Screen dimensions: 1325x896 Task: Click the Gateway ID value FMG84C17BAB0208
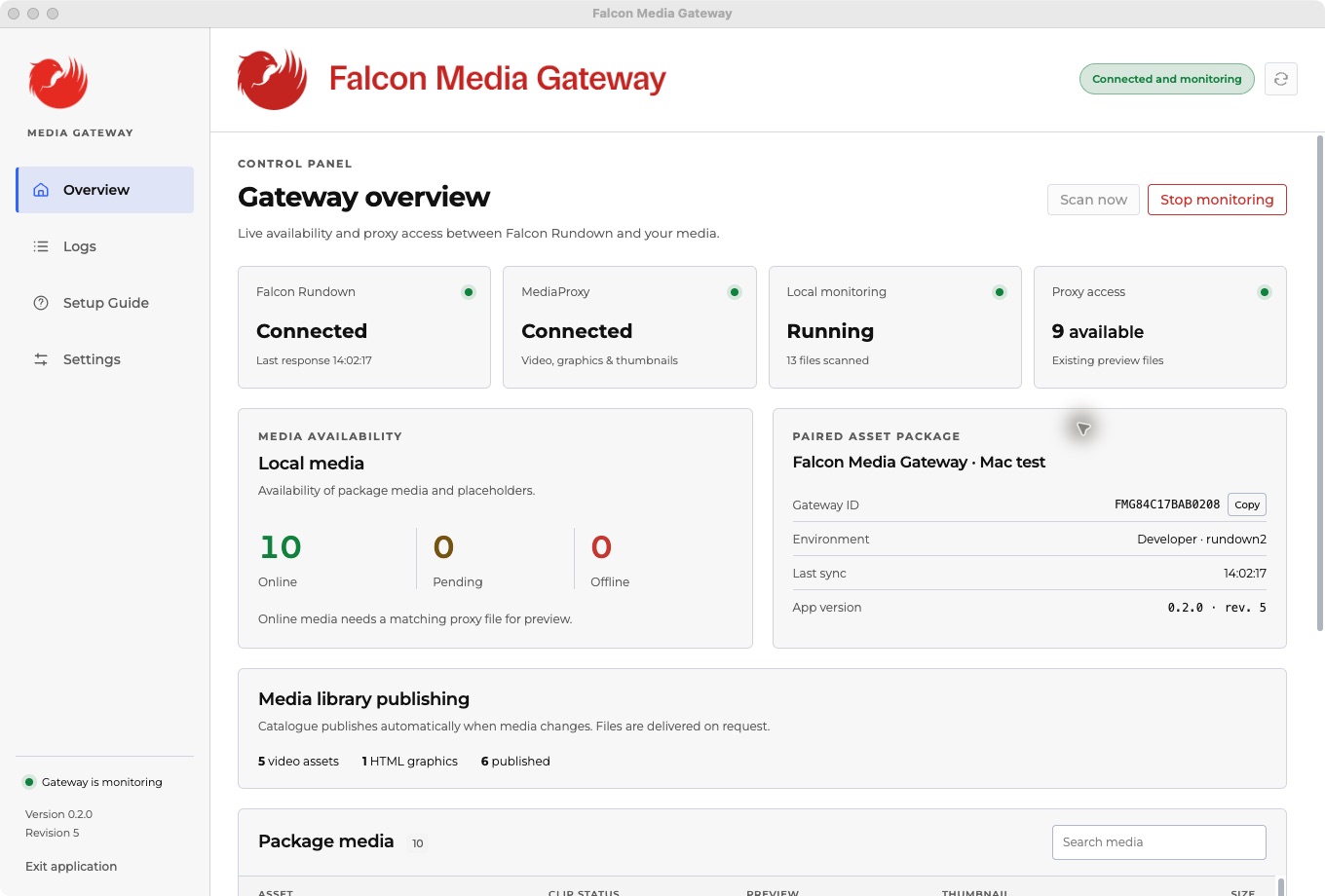[x=1167, y=504]
